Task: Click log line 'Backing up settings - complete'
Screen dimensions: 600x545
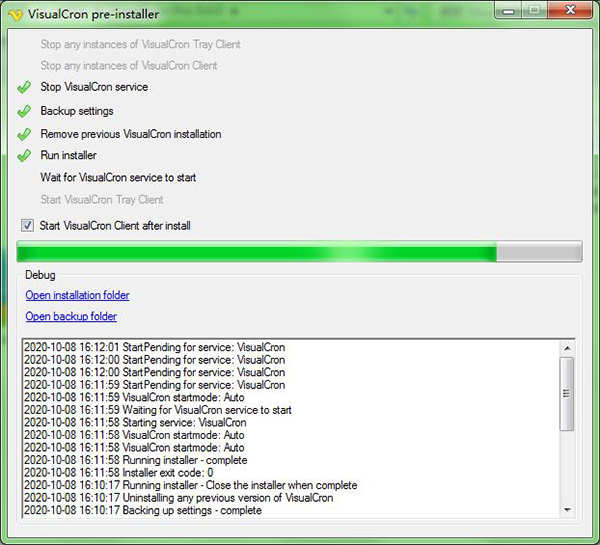Action: click(143, 510)
